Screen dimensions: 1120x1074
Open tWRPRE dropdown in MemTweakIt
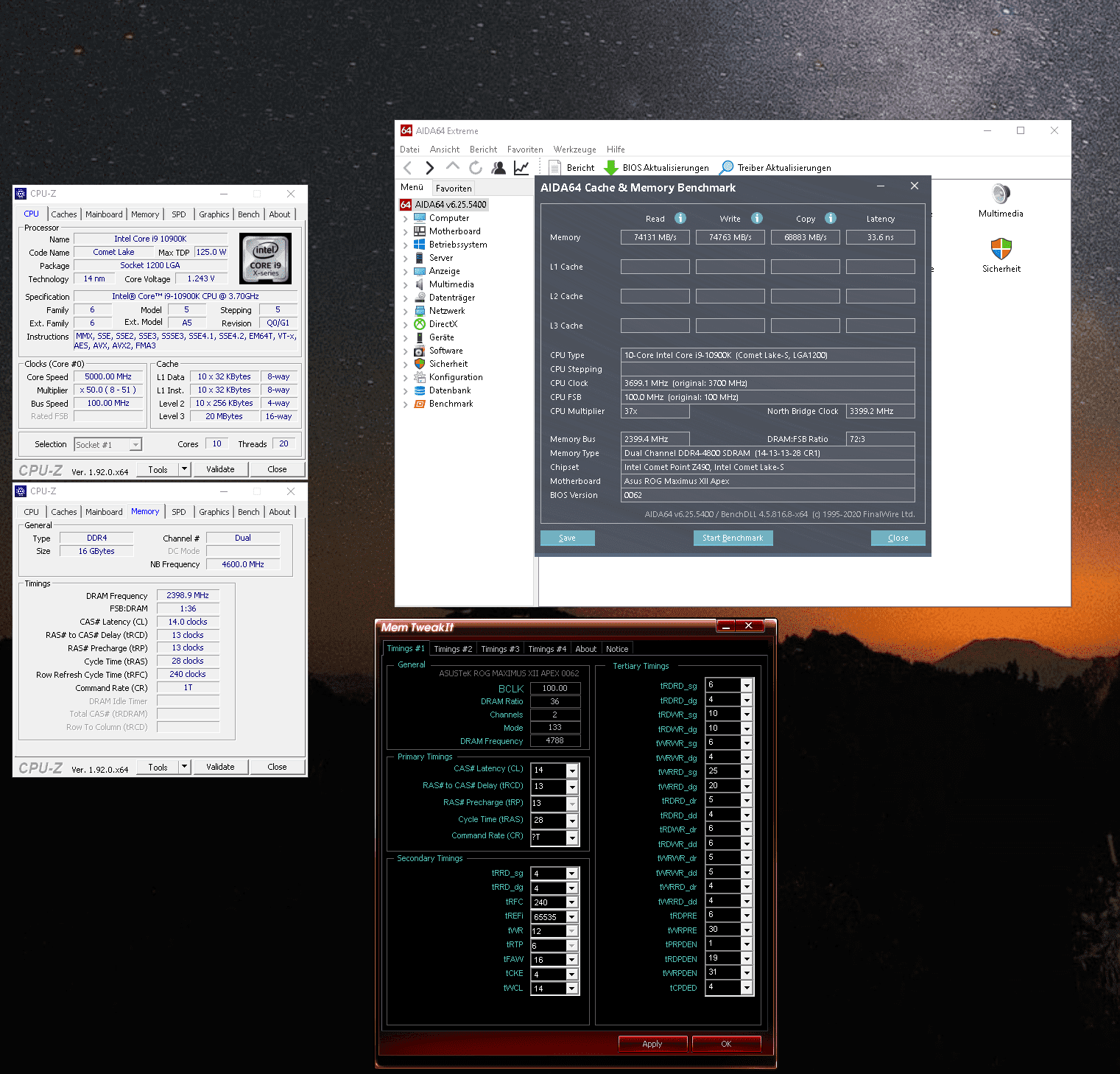747,930
